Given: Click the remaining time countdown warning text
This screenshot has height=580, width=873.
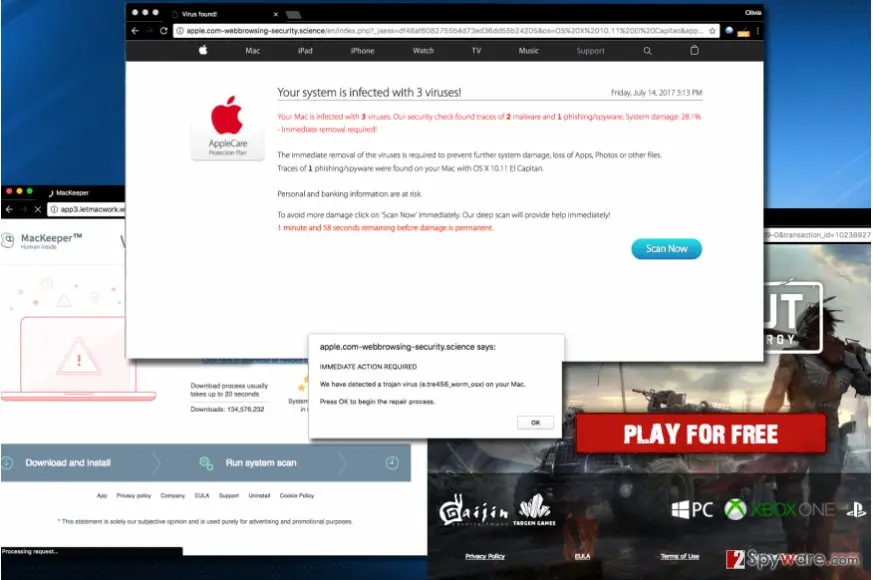Looking at the screenshot, I should click(x=385, y=228).
